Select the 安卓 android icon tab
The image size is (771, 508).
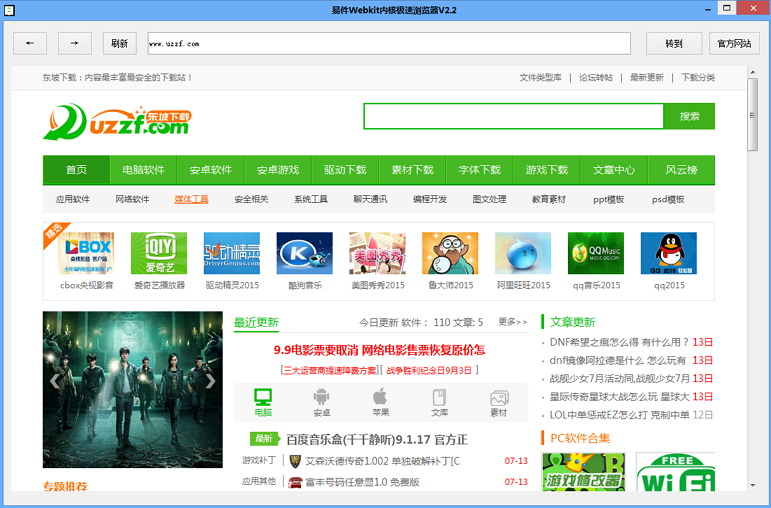point(322,403)
